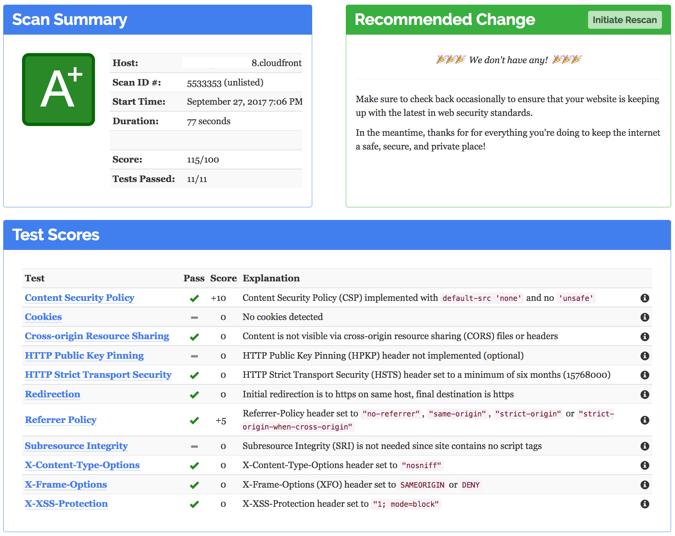Select duration value '77 seconds'
The image size is (675, 536).
coord(208,121)
